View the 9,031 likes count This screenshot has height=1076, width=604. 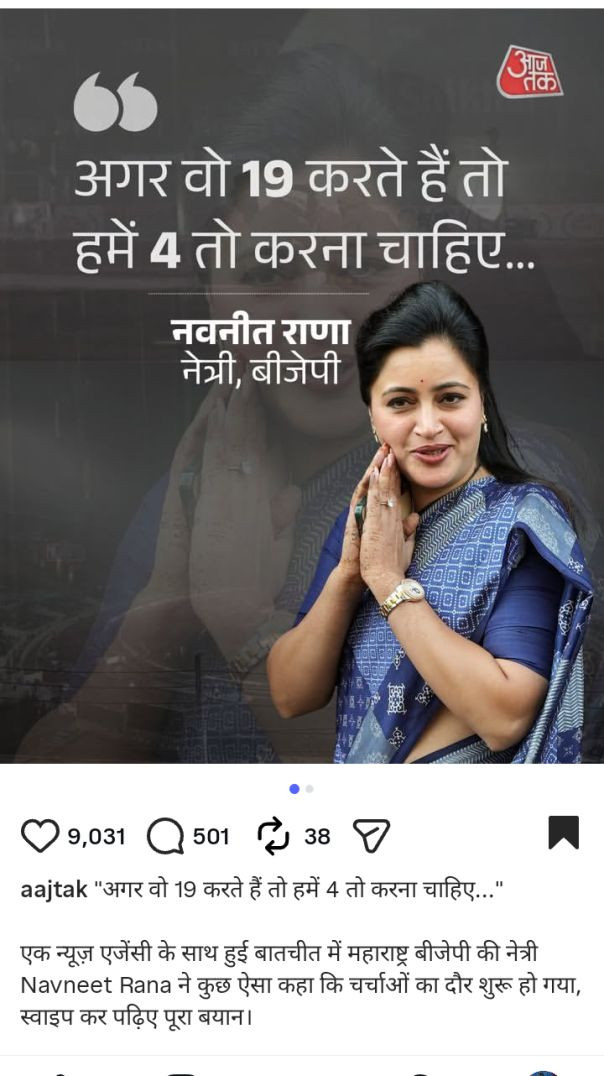(97, 837)
